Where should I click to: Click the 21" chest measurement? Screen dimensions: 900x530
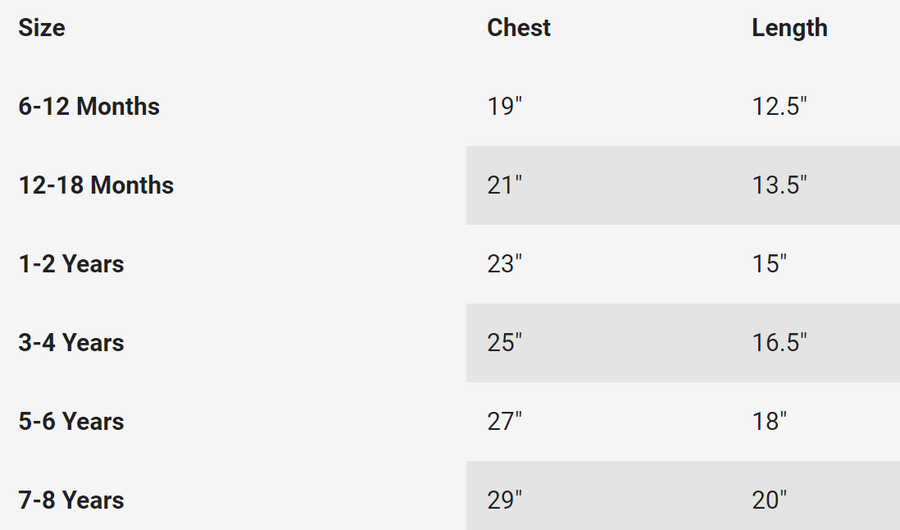pos(505,185)
